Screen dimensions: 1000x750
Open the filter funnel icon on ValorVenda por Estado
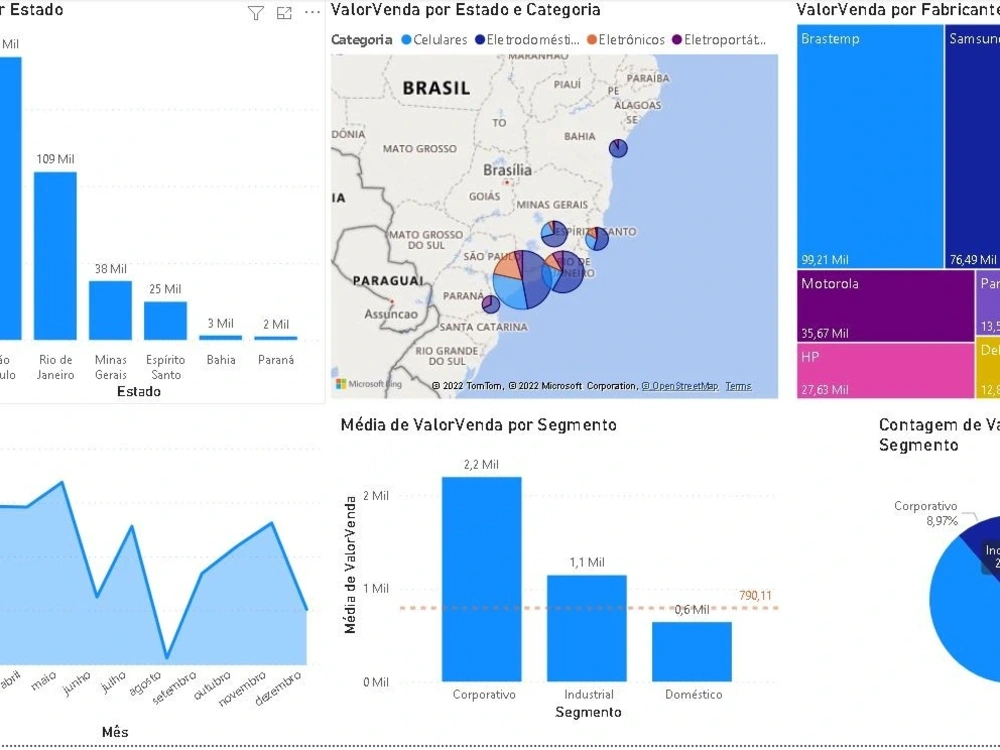coord(256,13)
